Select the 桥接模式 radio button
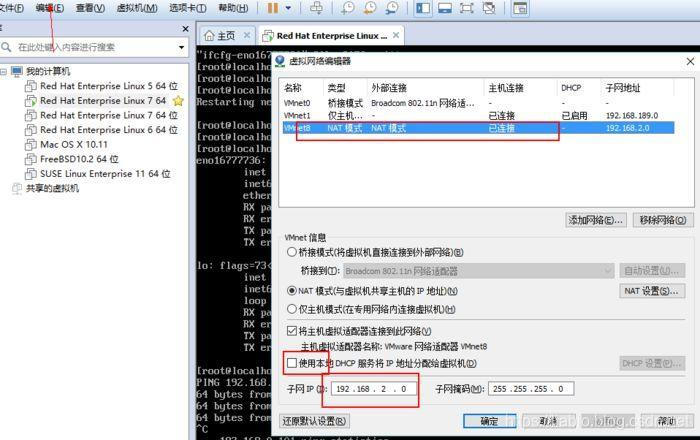700x440 pixels. point(292,252)
